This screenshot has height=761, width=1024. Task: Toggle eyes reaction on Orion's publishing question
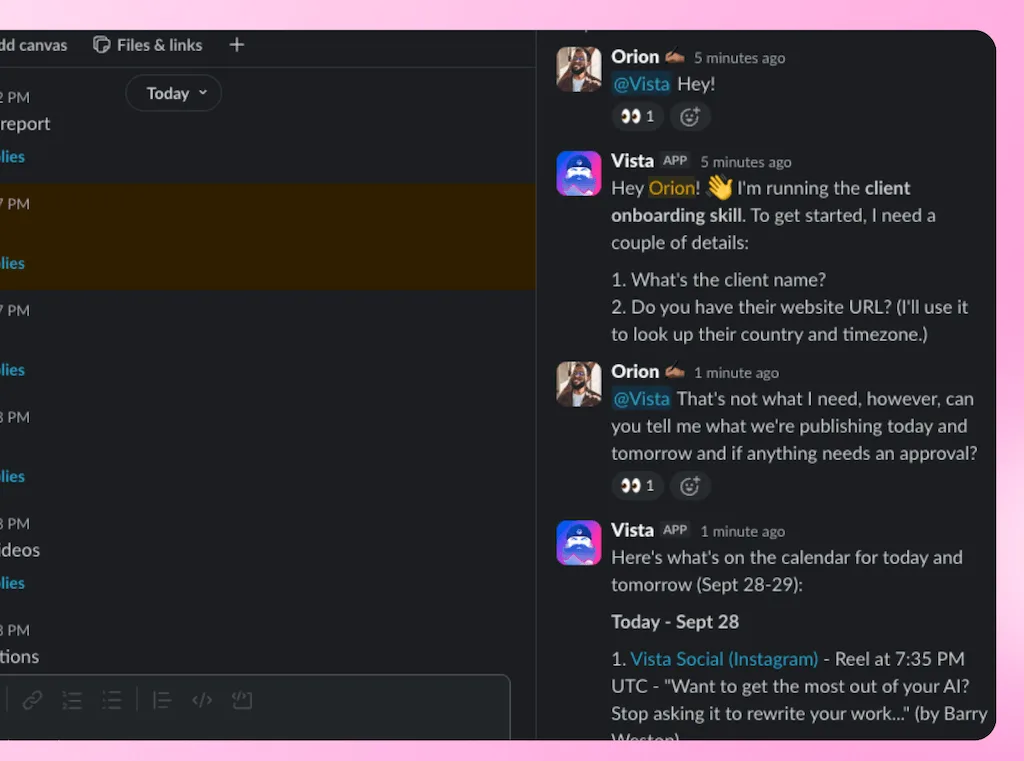click(637, 486)
